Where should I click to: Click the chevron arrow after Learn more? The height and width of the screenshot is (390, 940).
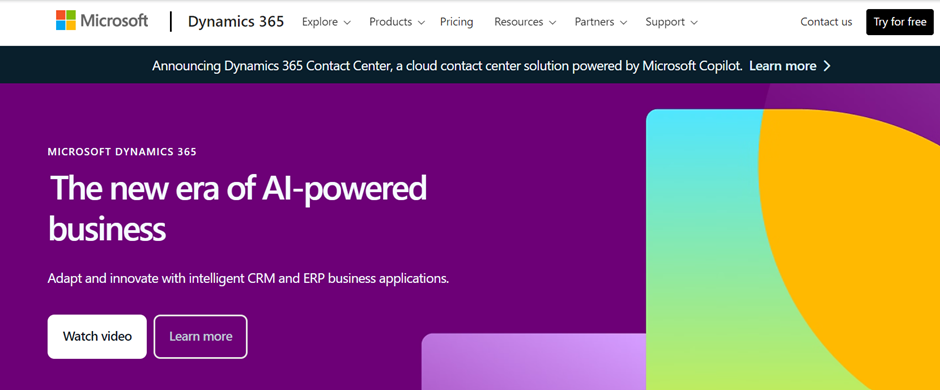point(827,66)
